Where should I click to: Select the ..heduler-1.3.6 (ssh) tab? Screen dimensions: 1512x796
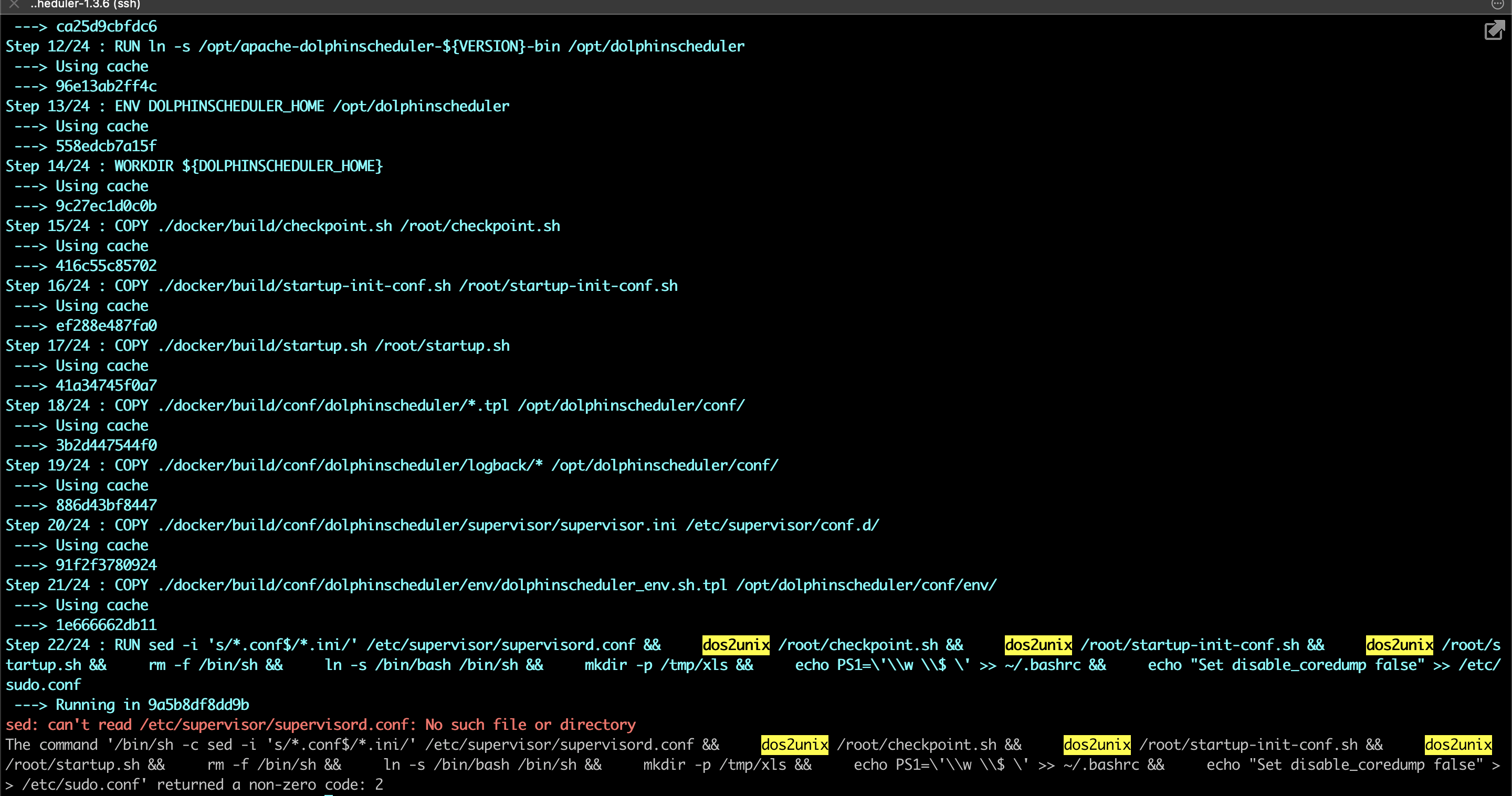[x=85, y=5]
